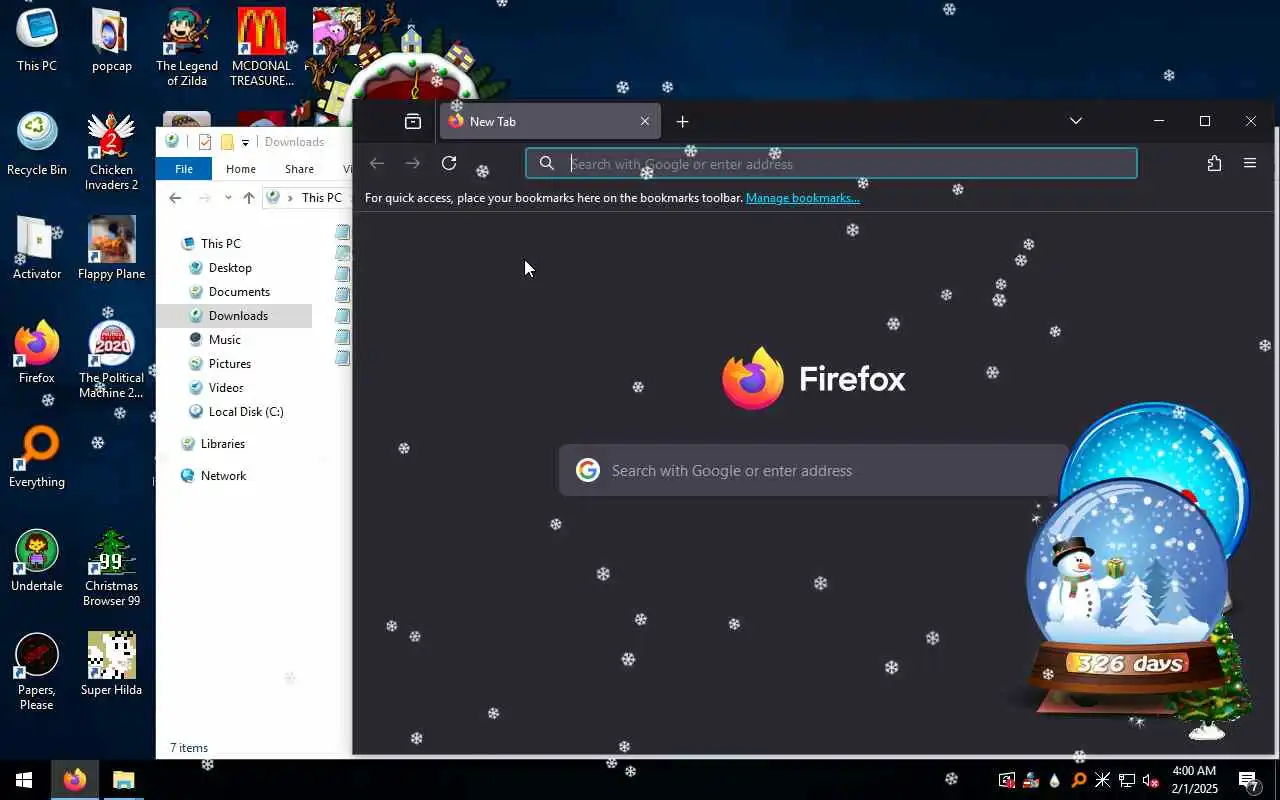Viewport: 1280px width, 800px height.
Task: Click Properties icon in Explorer quick access toolbar
Action: (205, 142)
